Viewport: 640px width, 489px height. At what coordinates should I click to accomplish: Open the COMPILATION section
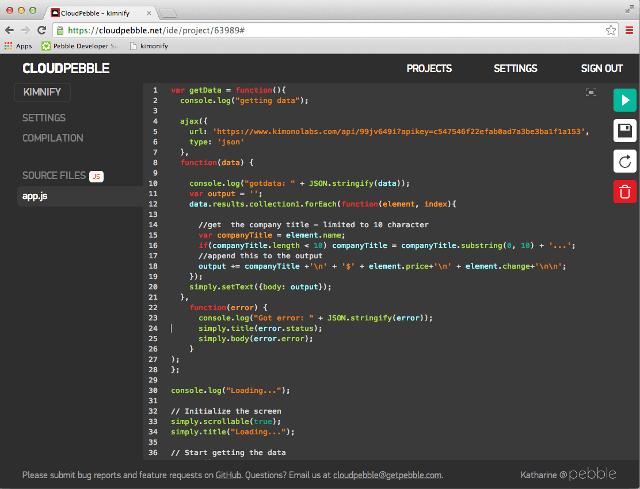click(x=53, y=138)
